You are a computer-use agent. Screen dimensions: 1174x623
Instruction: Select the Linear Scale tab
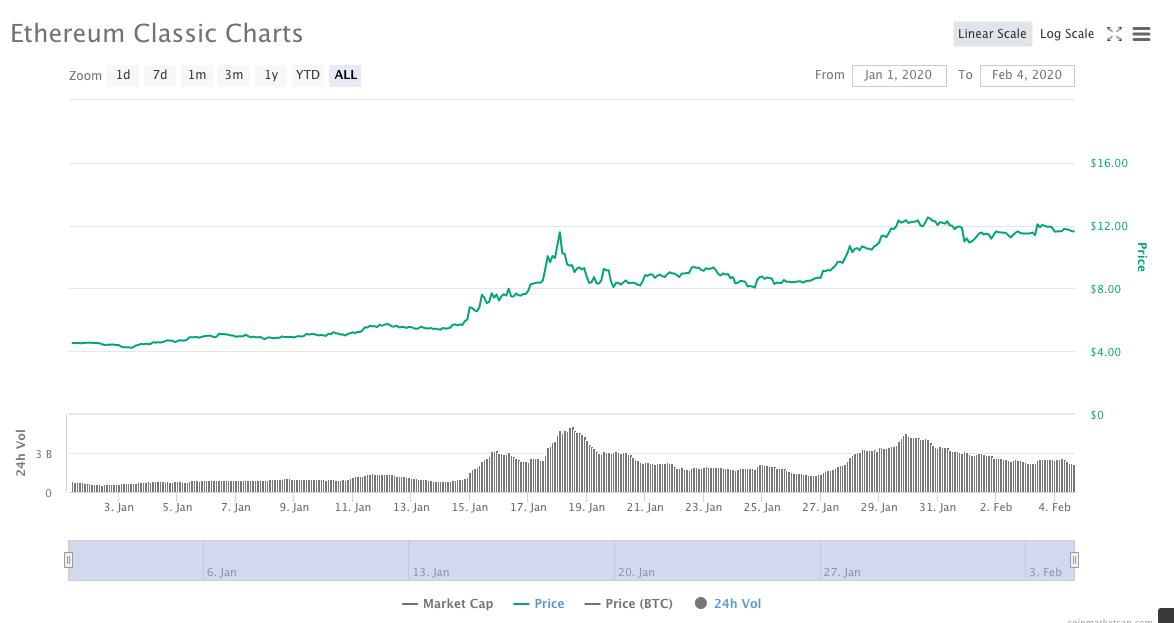pos(992,33)
